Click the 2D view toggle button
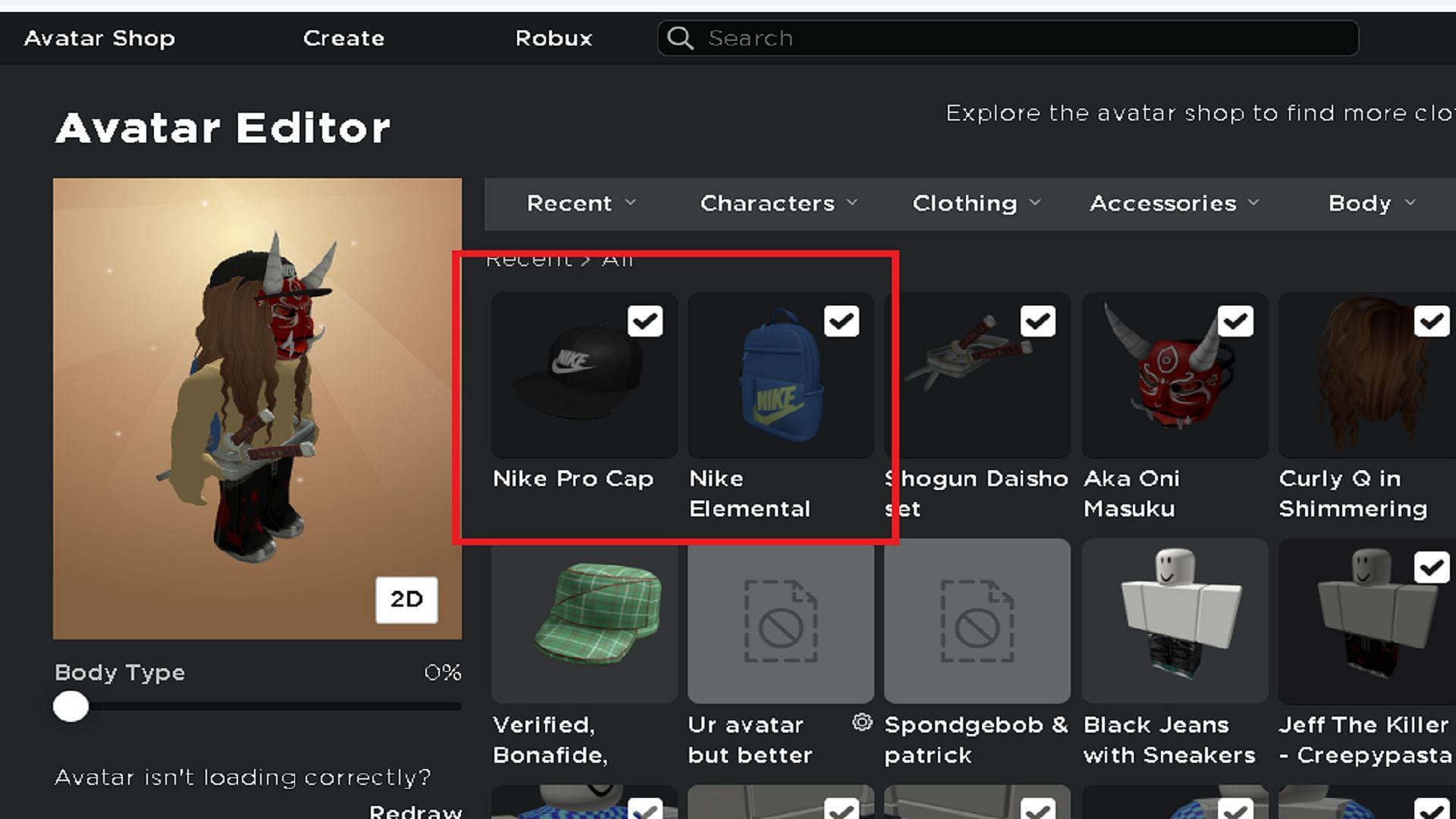Screen dimensions: 1456x819 (x=405, y=597)
